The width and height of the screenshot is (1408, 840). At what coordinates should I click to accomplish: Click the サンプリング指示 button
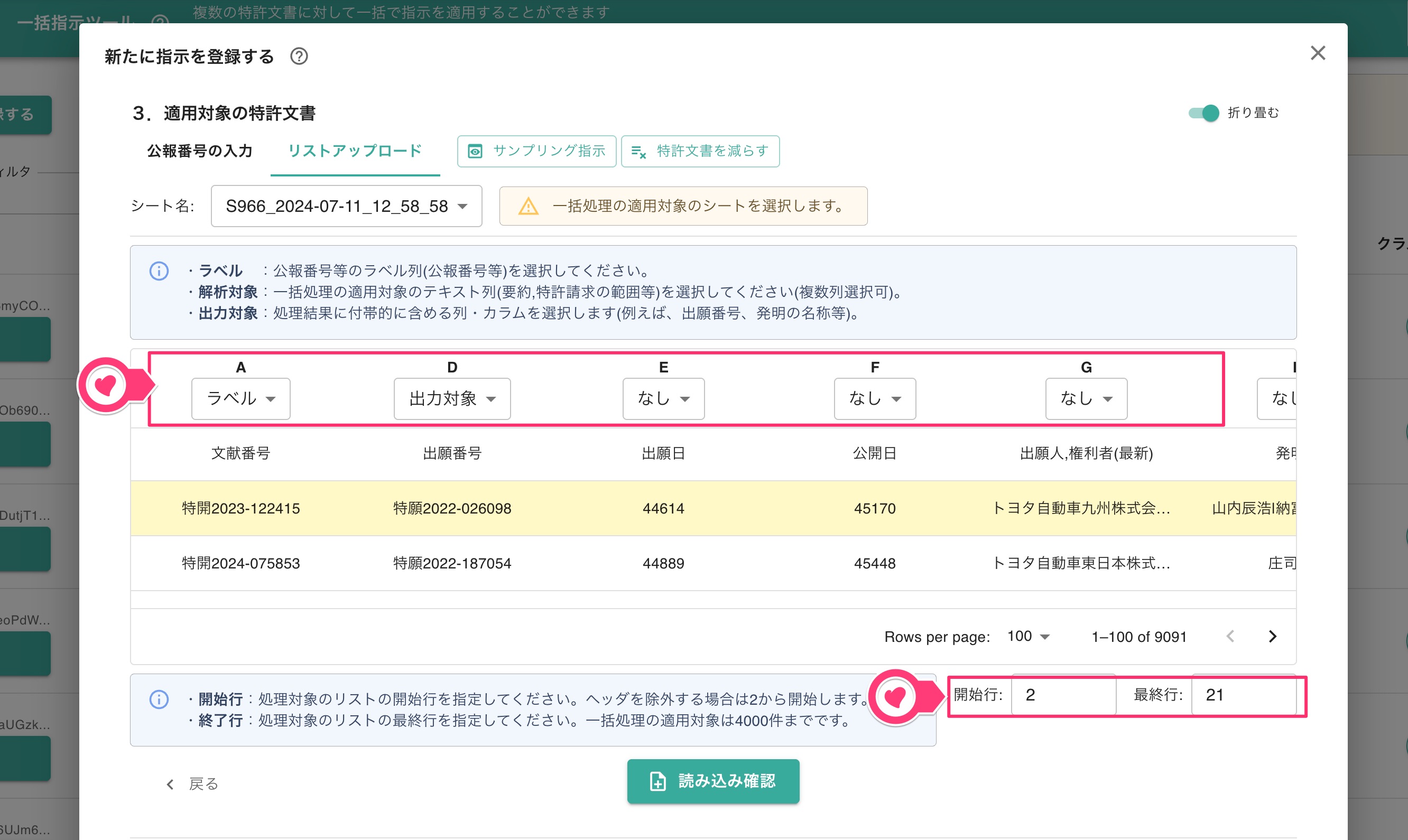click(x=536, y=151)
